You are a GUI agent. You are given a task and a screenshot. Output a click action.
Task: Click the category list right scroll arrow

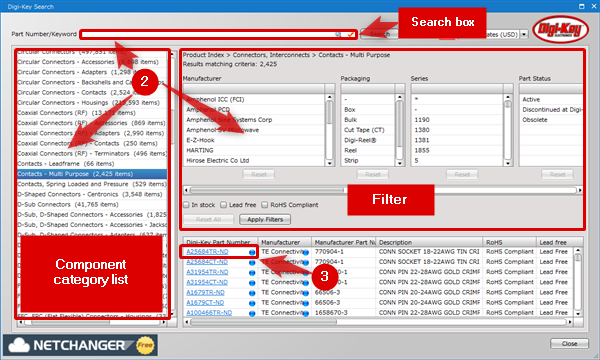(x=164, y=322)
